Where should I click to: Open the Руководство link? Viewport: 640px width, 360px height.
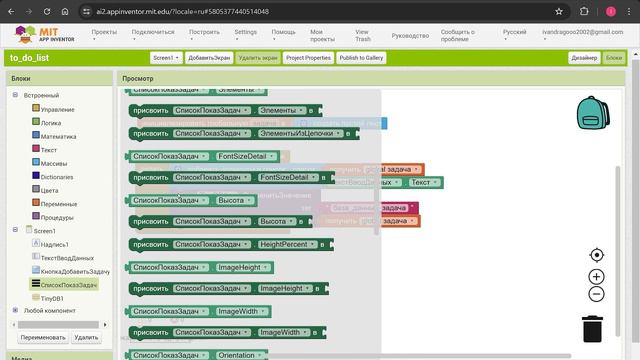(x=410, y=36)
